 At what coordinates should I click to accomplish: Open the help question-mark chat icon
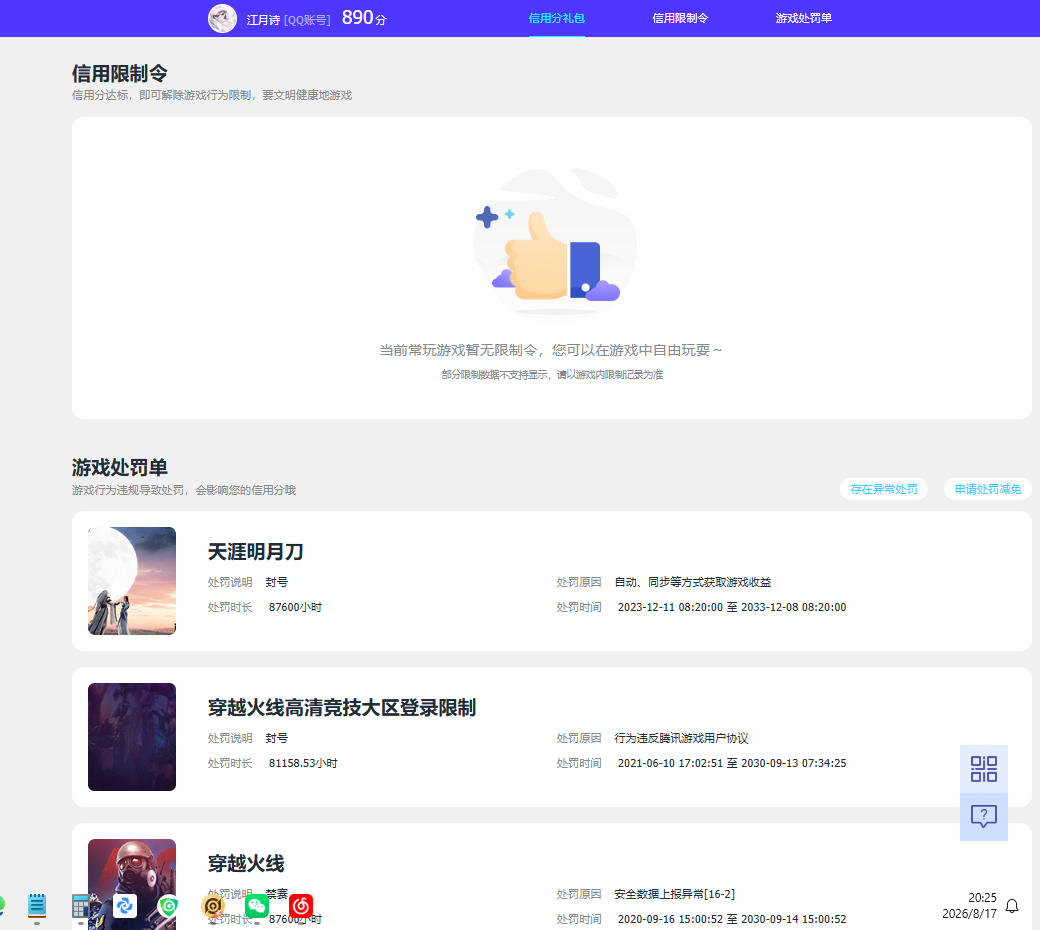point(984,816)
